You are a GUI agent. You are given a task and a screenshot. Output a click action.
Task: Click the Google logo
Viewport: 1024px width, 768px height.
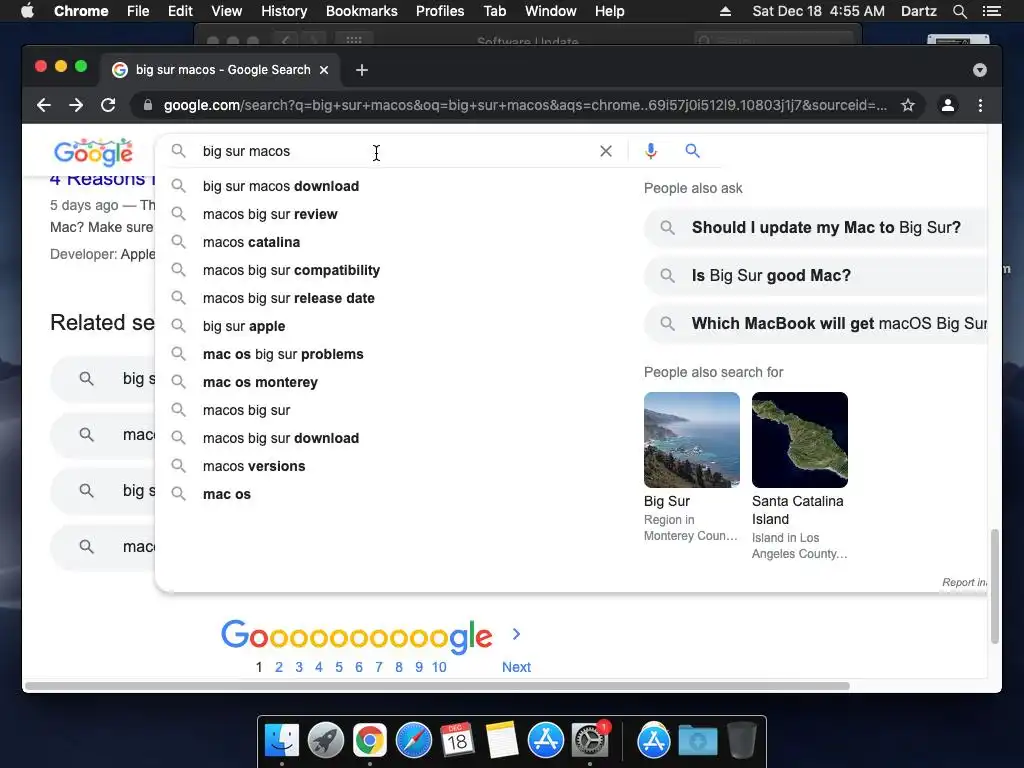[93, 152]
